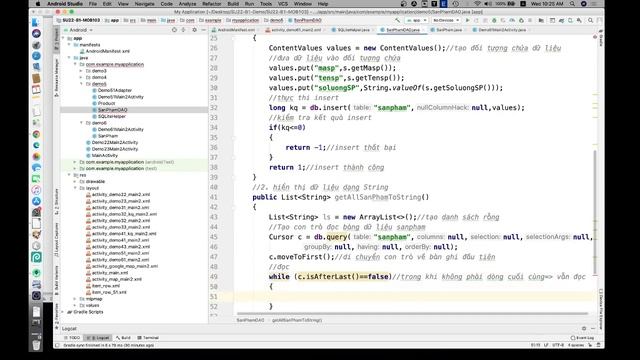This screenshot has height=360, width=640.
Task: Click the Select Opened File target icon
Action: point(174,30)
